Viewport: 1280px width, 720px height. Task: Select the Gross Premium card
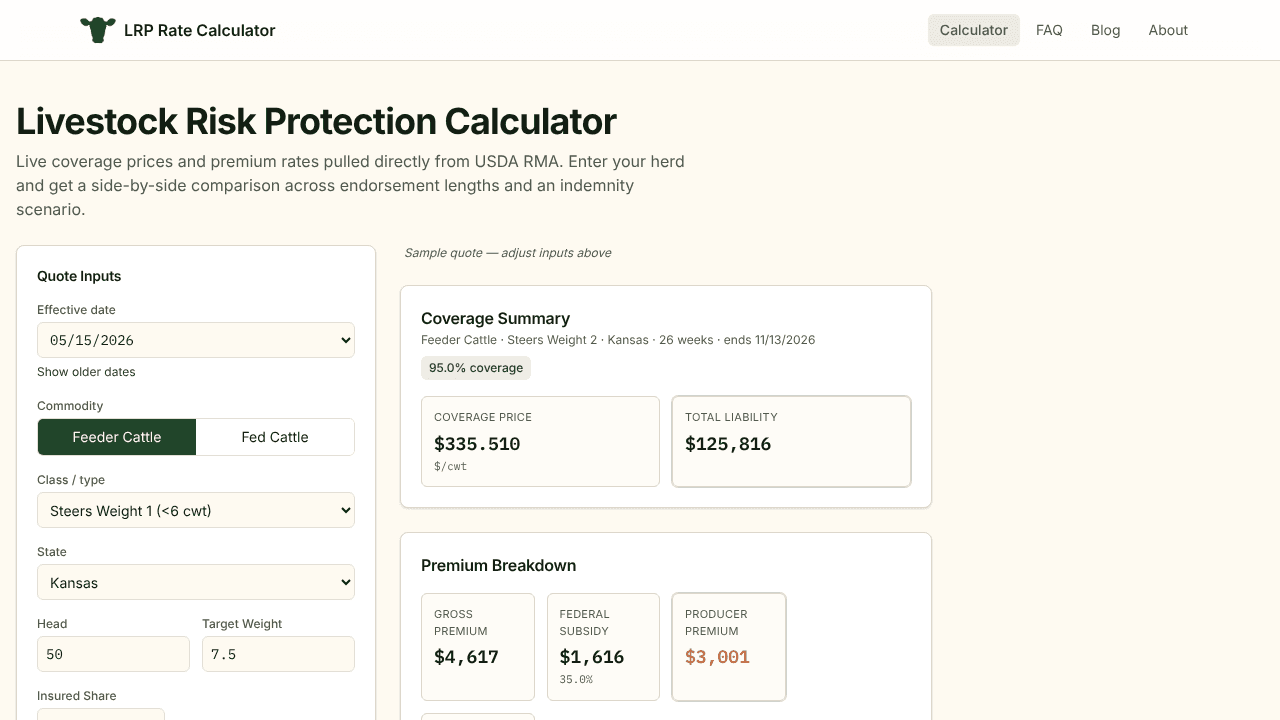[x=478, y=647]
